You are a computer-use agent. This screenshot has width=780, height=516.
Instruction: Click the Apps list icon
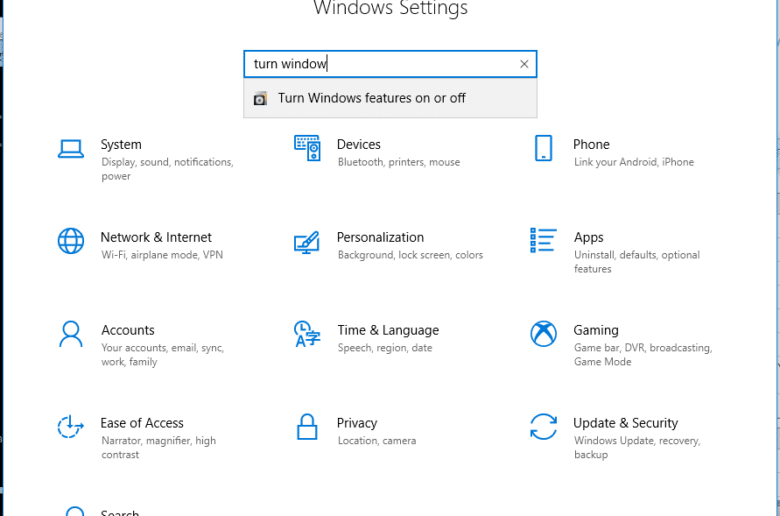[x=543, y=240]
